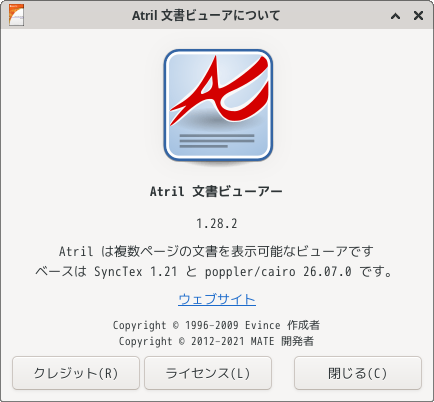Show the ライセンス(L) license text
The width and height of the screenshot is (434, 402).
208,373
